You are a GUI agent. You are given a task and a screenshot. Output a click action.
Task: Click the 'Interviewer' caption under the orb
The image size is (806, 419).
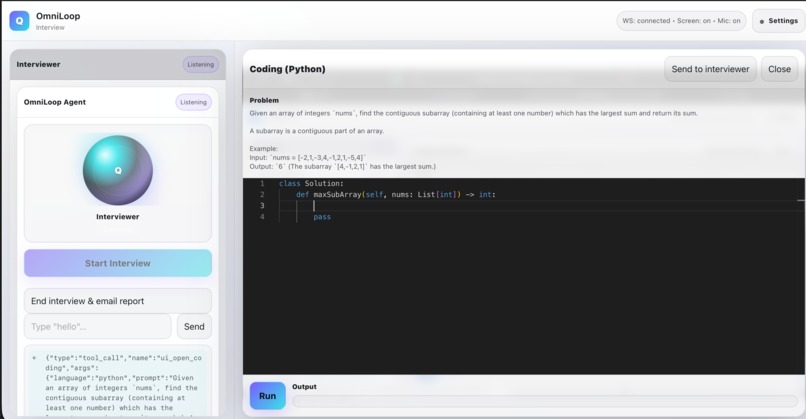pyautogui.click(x=118, y=216)
